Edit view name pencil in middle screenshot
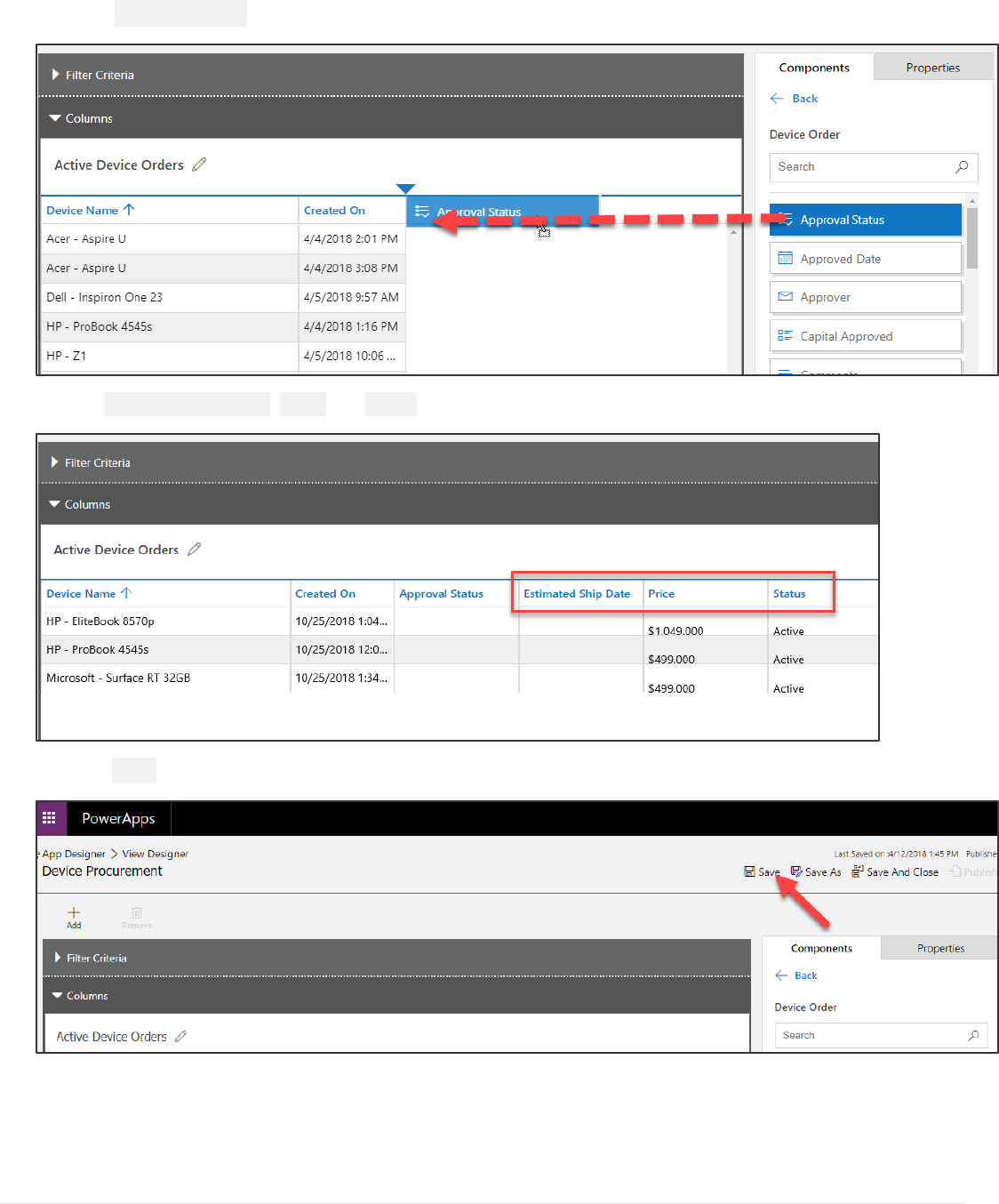This screenshot has height=1204, width=999. click(194, 550)
